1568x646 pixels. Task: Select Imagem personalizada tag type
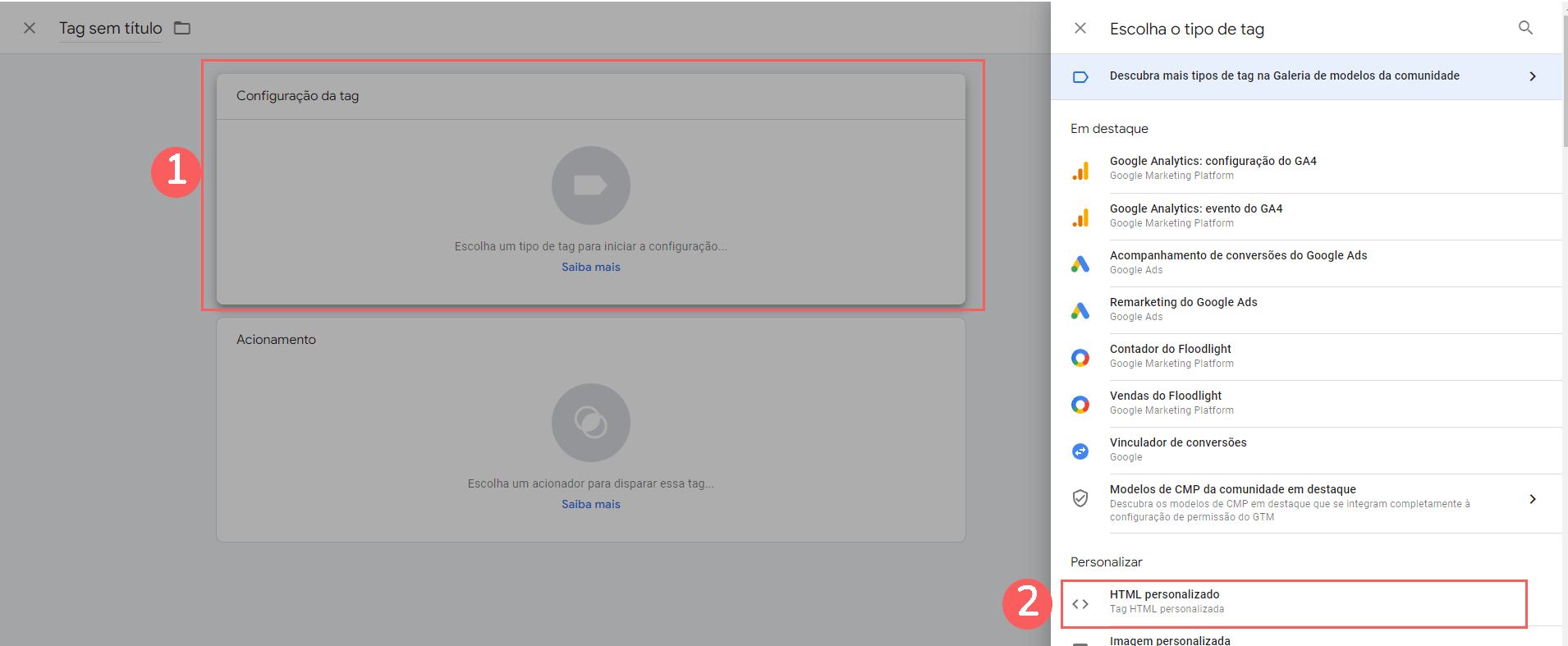1170,640
